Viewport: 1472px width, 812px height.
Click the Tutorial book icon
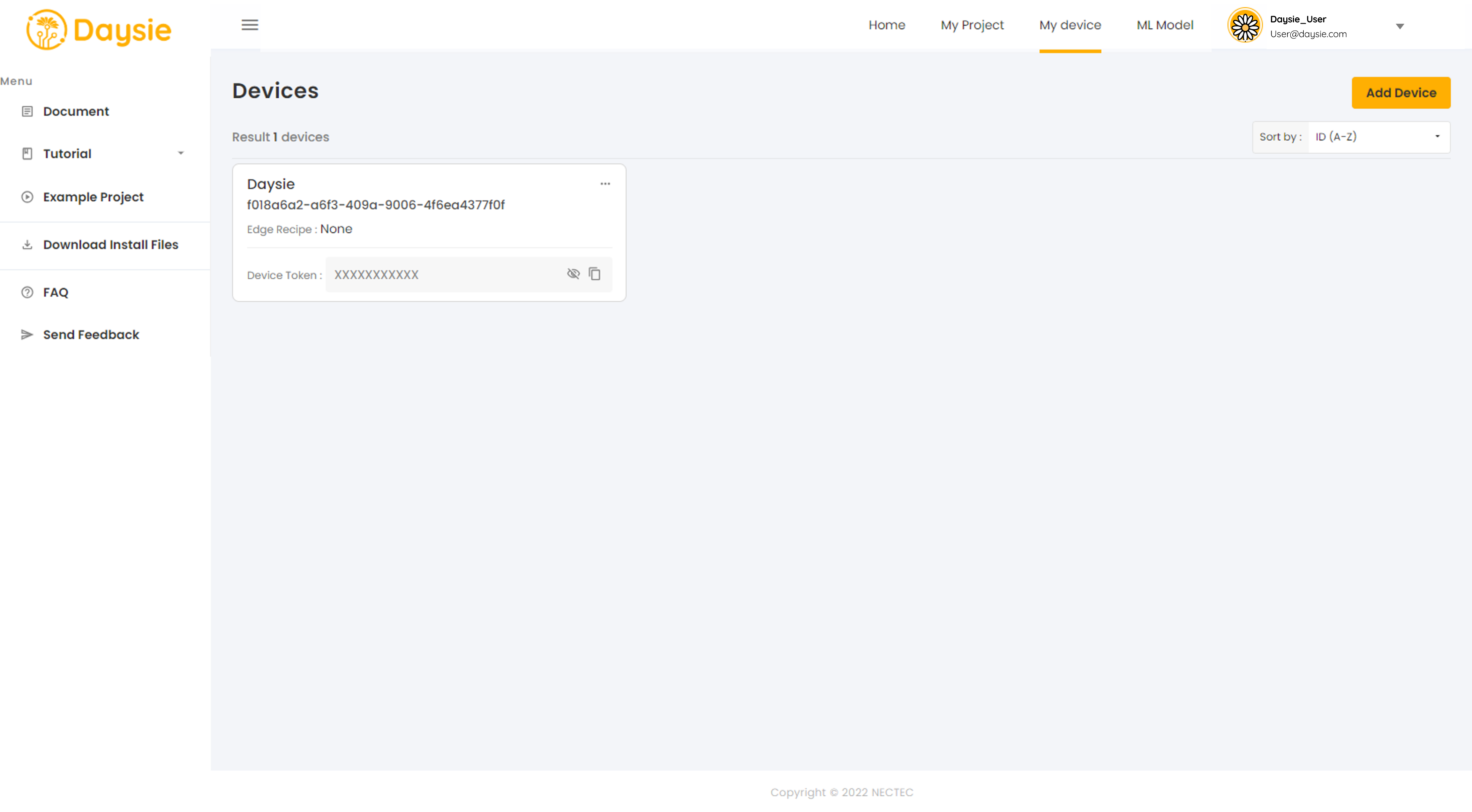point(27,154)
